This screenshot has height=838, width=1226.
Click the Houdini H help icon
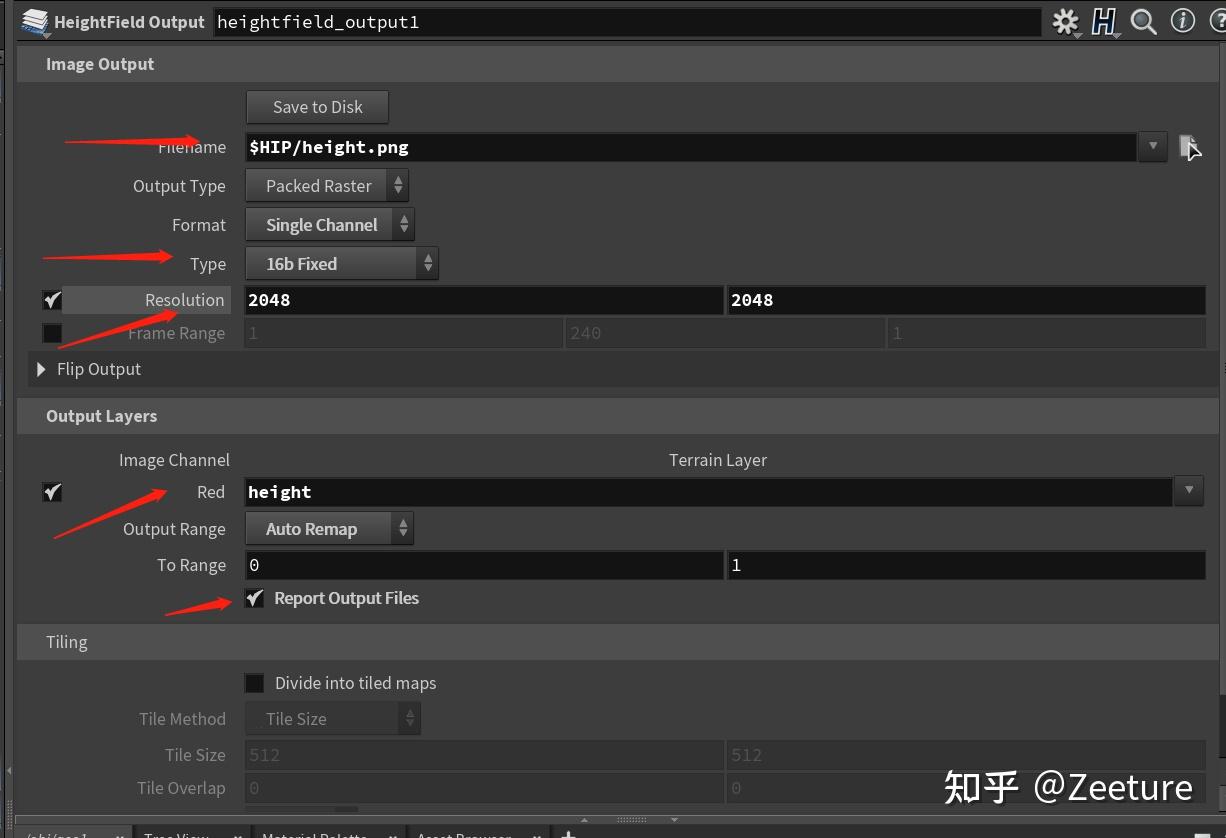tap(1104, 21)
